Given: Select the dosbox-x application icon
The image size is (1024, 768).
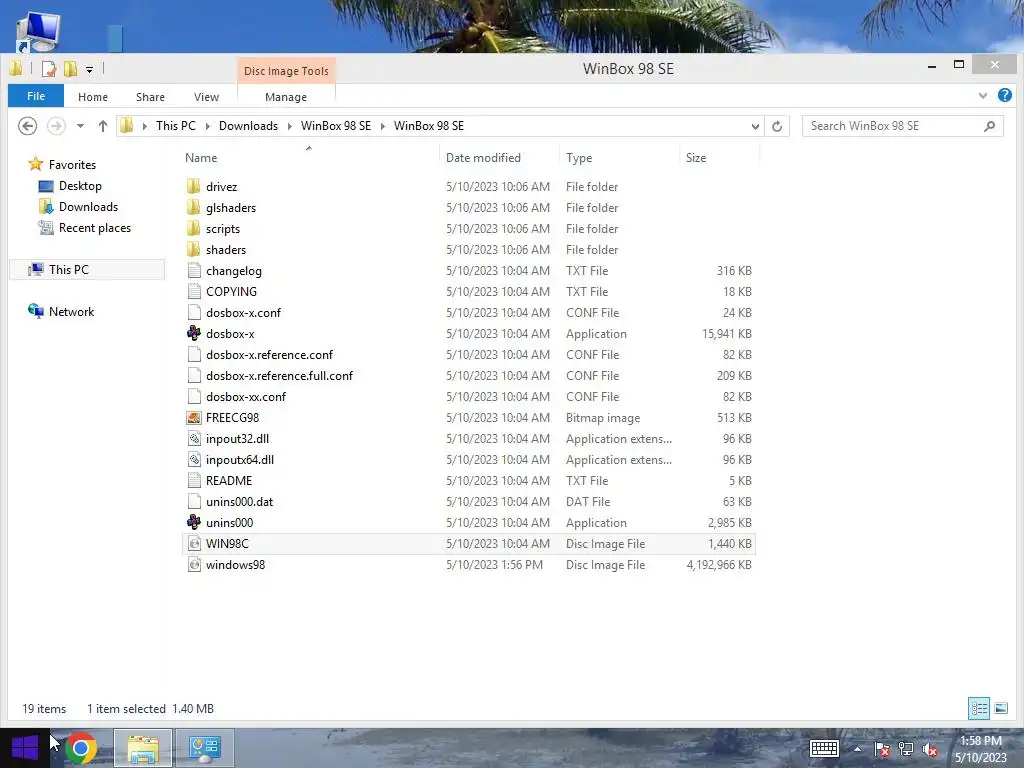Looking at the screenshot, I should [193, 334].
